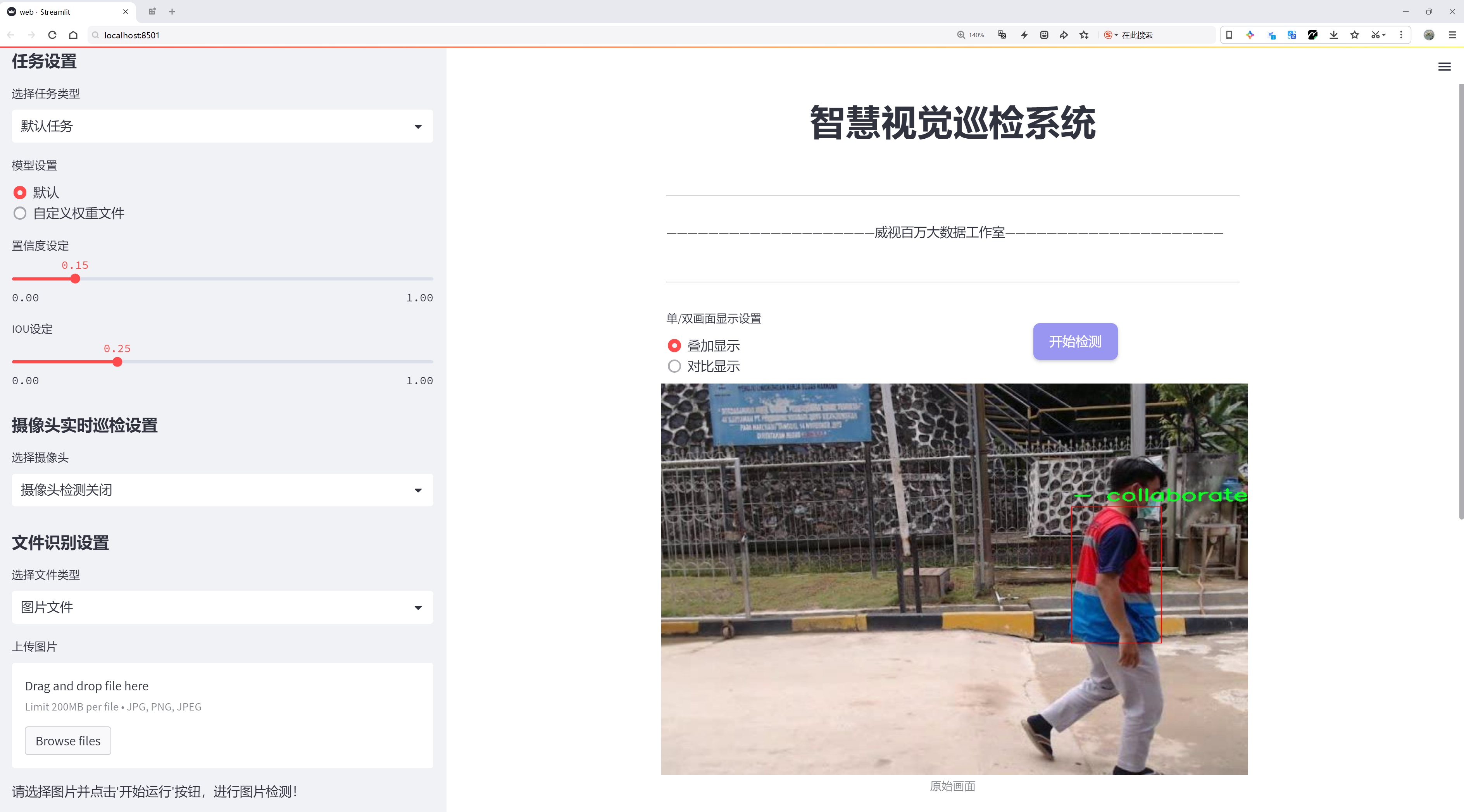Screen dimensions: 1464x812
Task: Open the browser hamburger main menu
Action: (1452, 35)
